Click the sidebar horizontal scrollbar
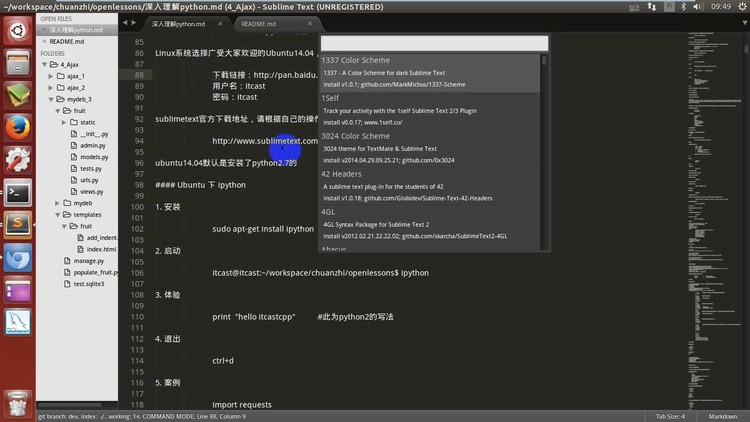This screenshot has height=422, width=750. click(x=69, y=405)
